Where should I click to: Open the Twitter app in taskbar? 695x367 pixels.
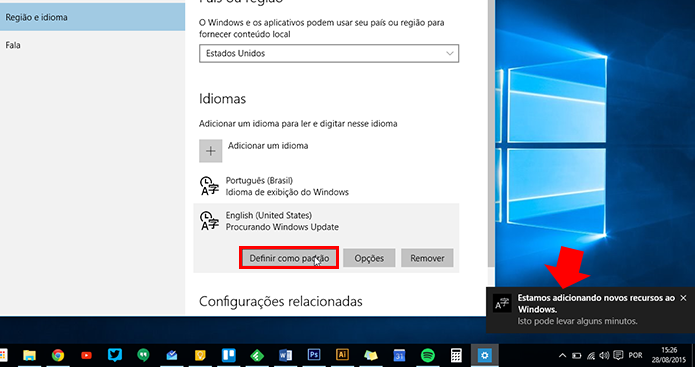(x=115, y=355)
